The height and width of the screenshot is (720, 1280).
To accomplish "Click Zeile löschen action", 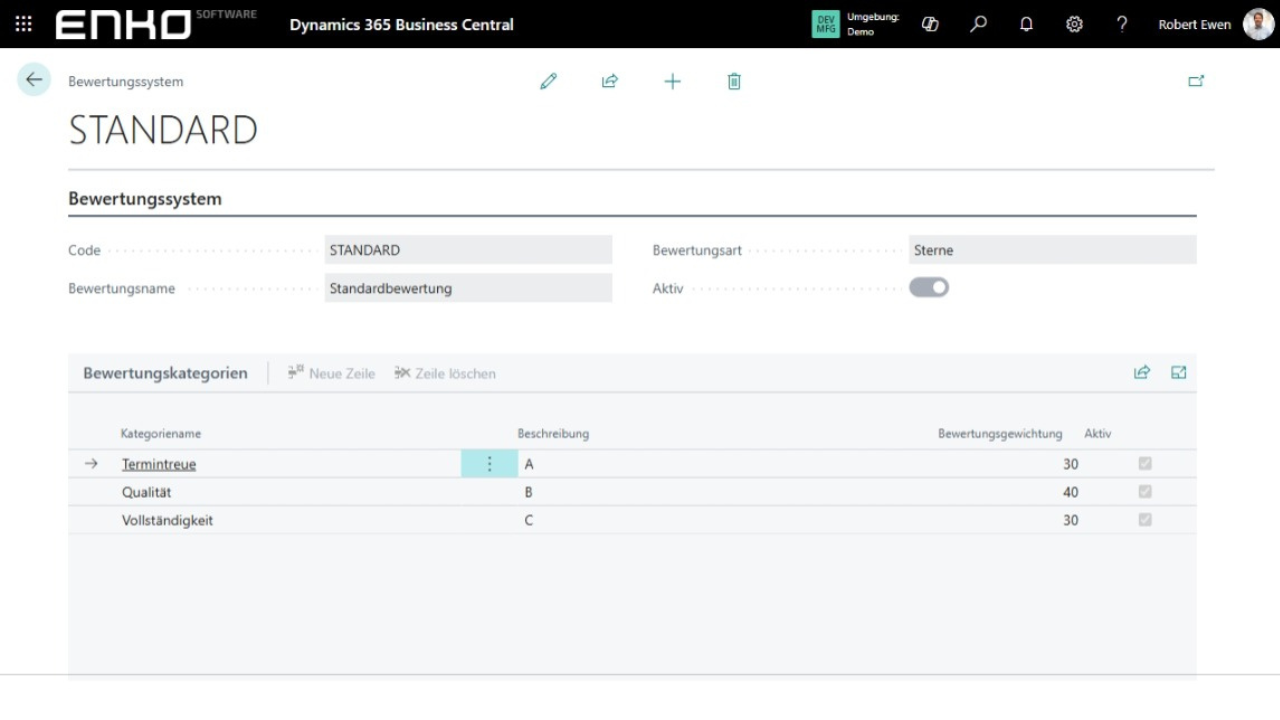I will tap(445, 373).
